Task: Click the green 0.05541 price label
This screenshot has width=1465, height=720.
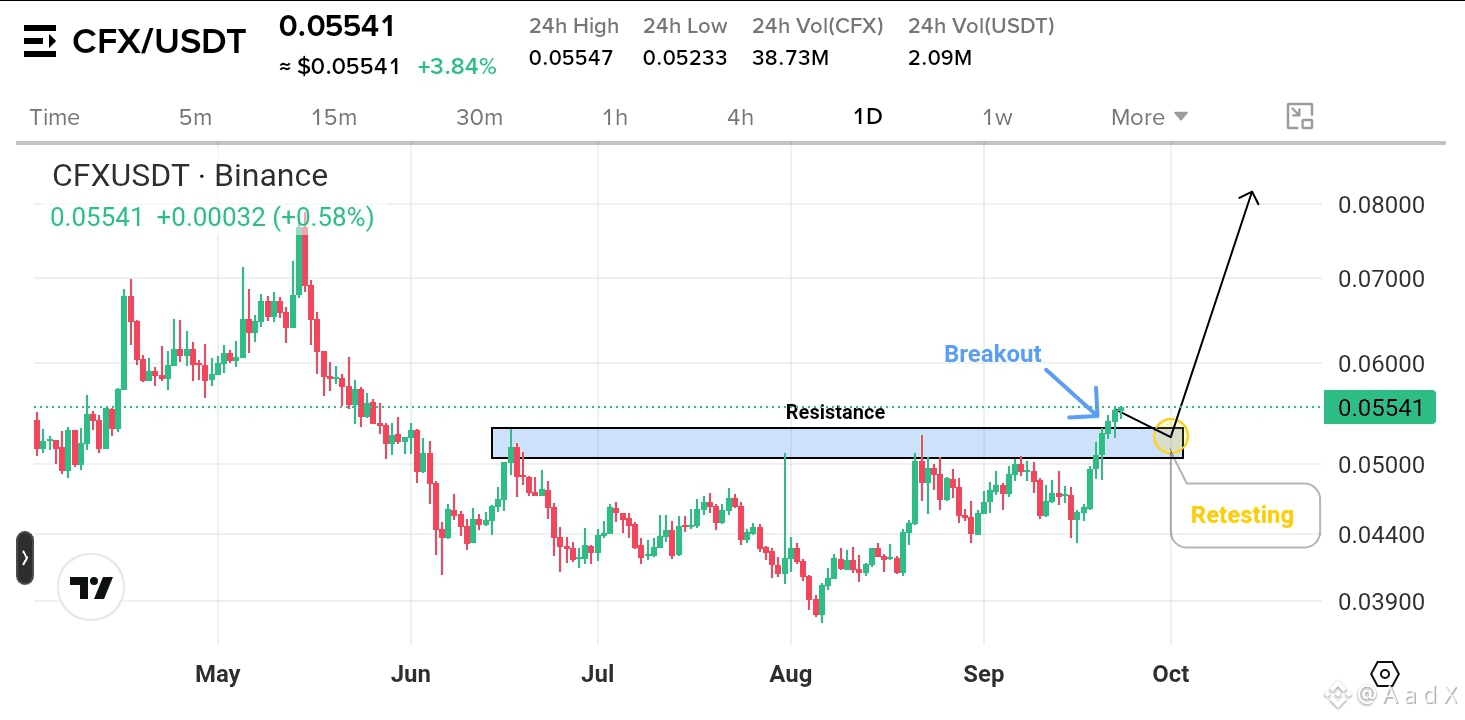Action: pos(1380,408)
